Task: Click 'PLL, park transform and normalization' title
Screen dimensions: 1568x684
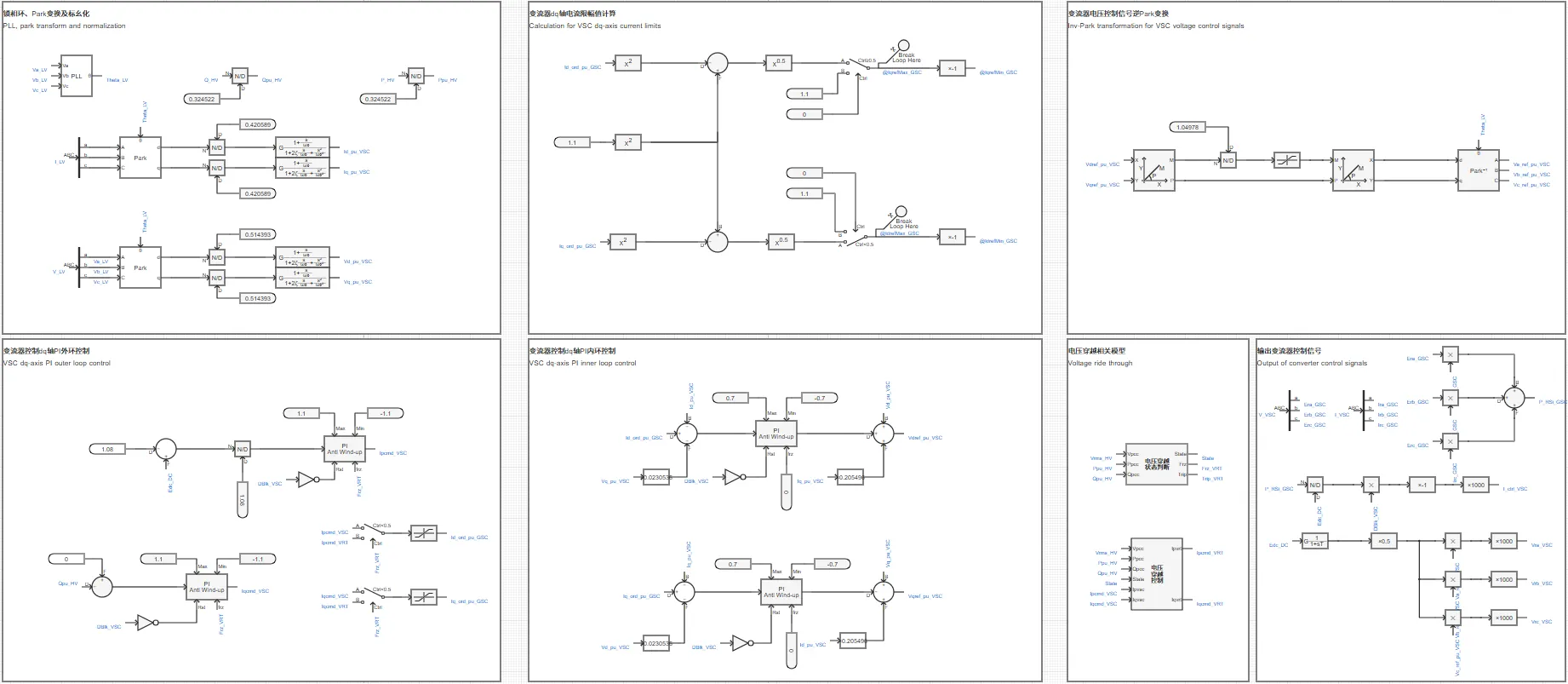Action: tap(64, 26)
